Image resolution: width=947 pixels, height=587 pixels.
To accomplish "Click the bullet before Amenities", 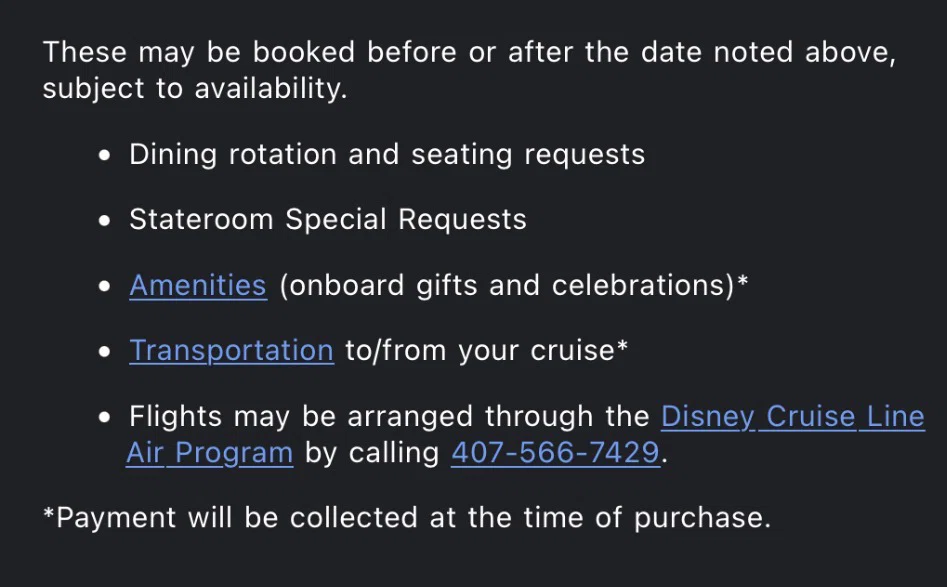I will coord(104,286).
